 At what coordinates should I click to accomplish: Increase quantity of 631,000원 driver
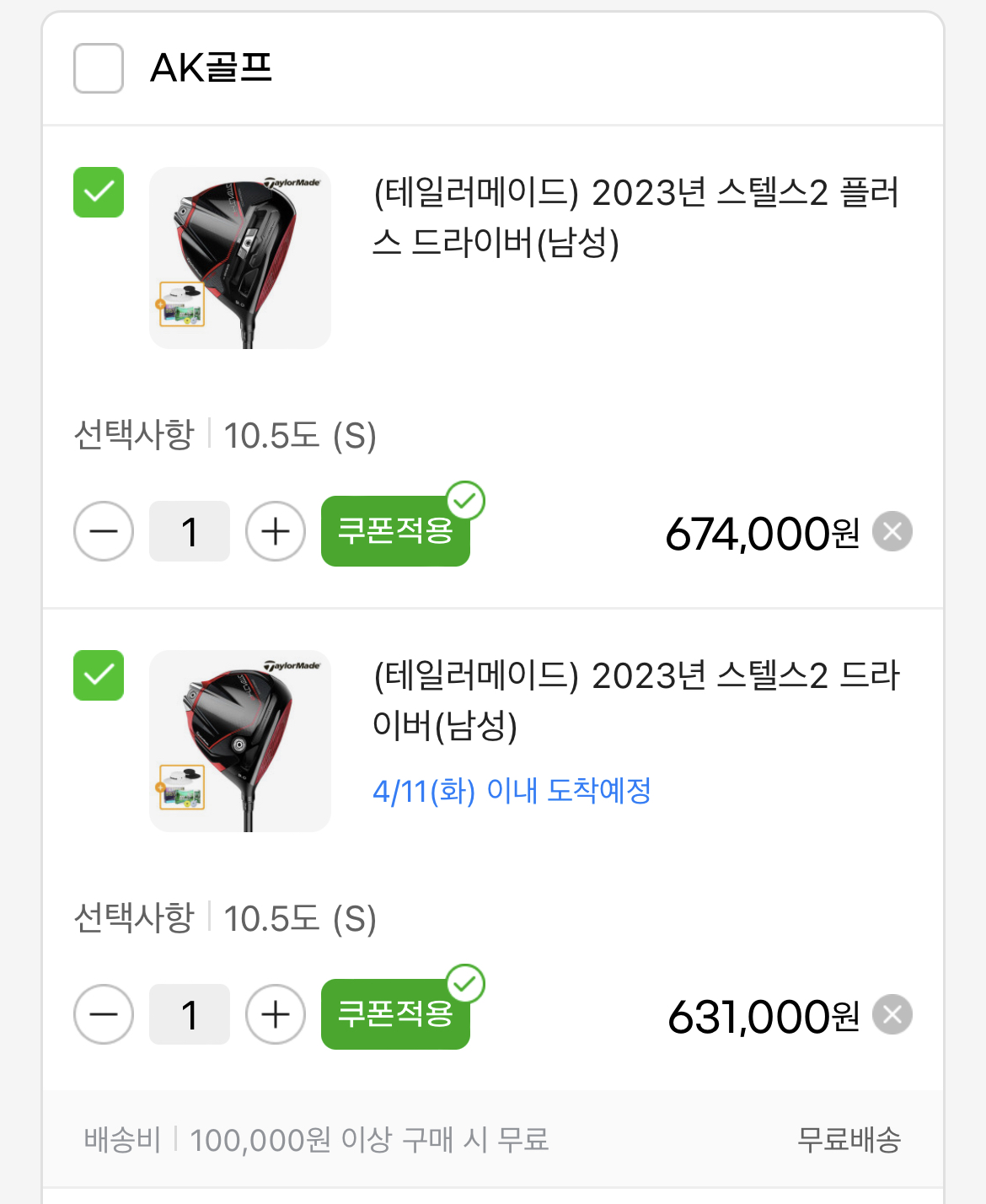click(276, 1014)
